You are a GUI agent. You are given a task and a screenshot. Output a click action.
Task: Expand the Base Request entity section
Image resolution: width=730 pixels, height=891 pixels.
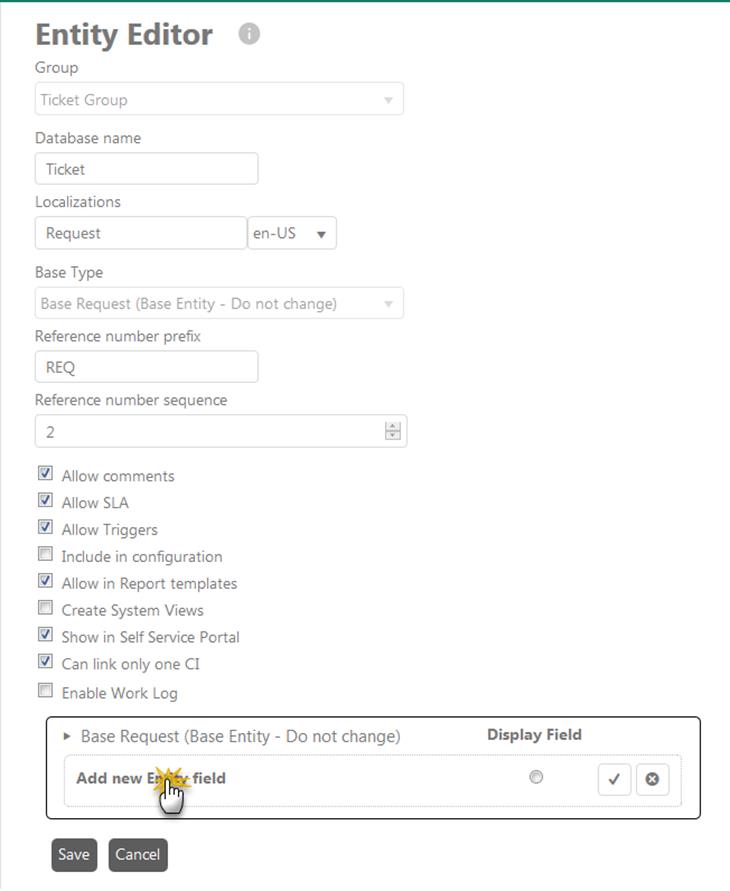67,736
